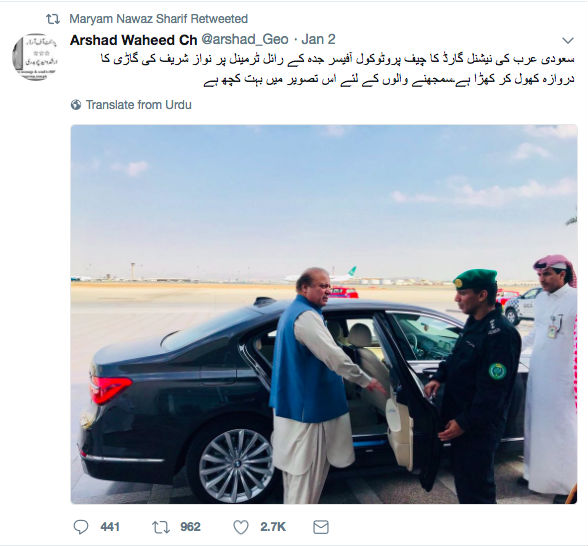This screenshot has width=588, height=546.
Task: Open the @arshad_Geo handle link
Action: pos(245,39)
